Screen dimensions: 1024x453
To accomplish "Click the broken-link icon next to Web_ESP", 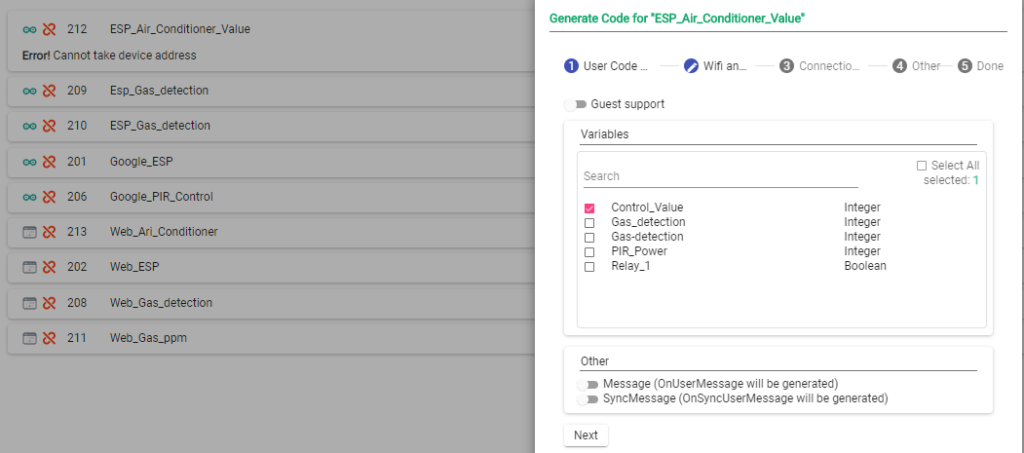I will (48, 267).
